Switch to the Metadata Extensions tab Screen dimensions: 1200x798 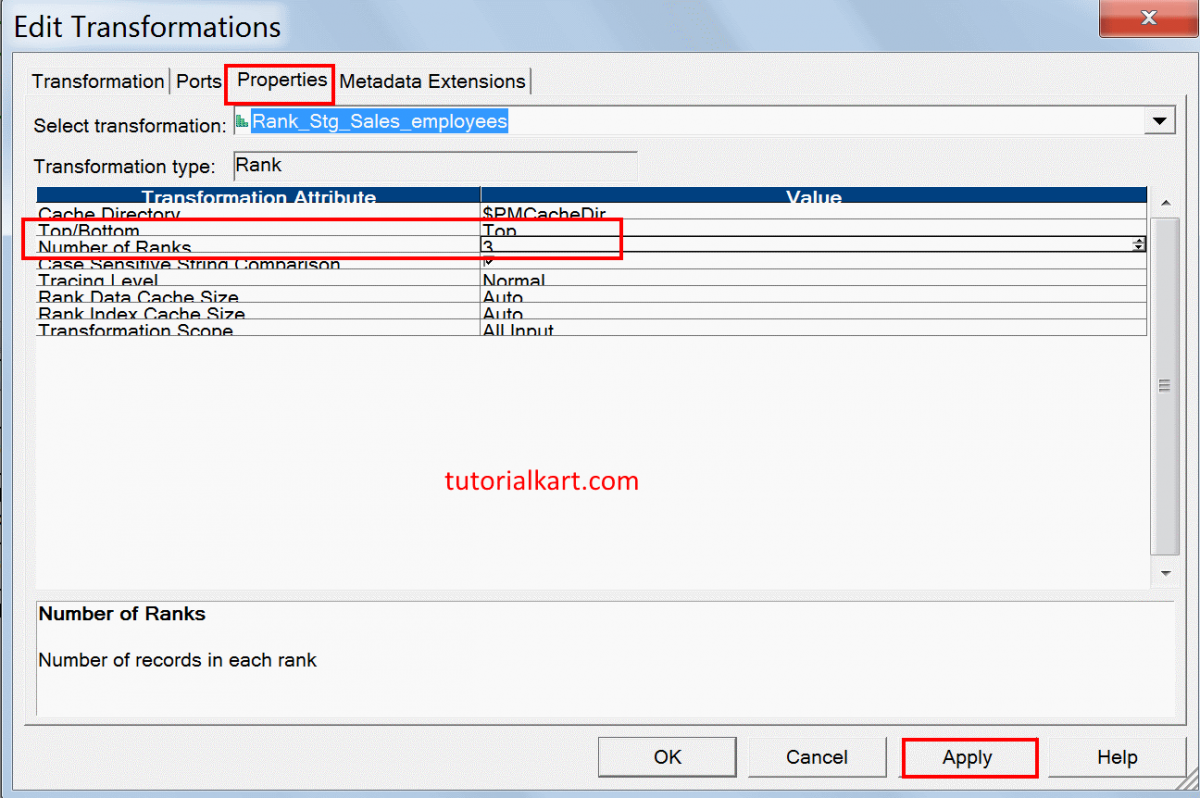[432, 81]
